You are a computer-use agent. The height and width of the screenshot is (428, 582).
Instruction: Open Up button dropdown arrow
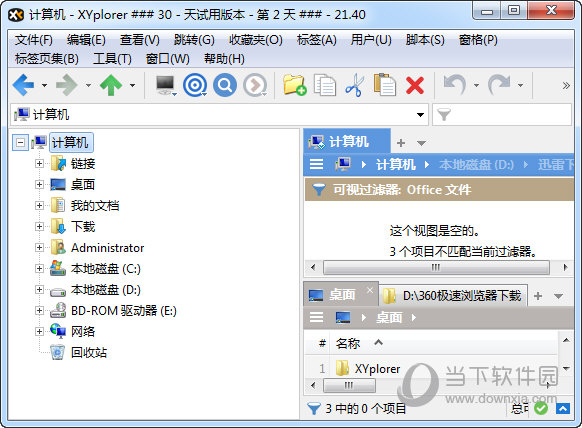pyautogui.click(x=133, y=85)
